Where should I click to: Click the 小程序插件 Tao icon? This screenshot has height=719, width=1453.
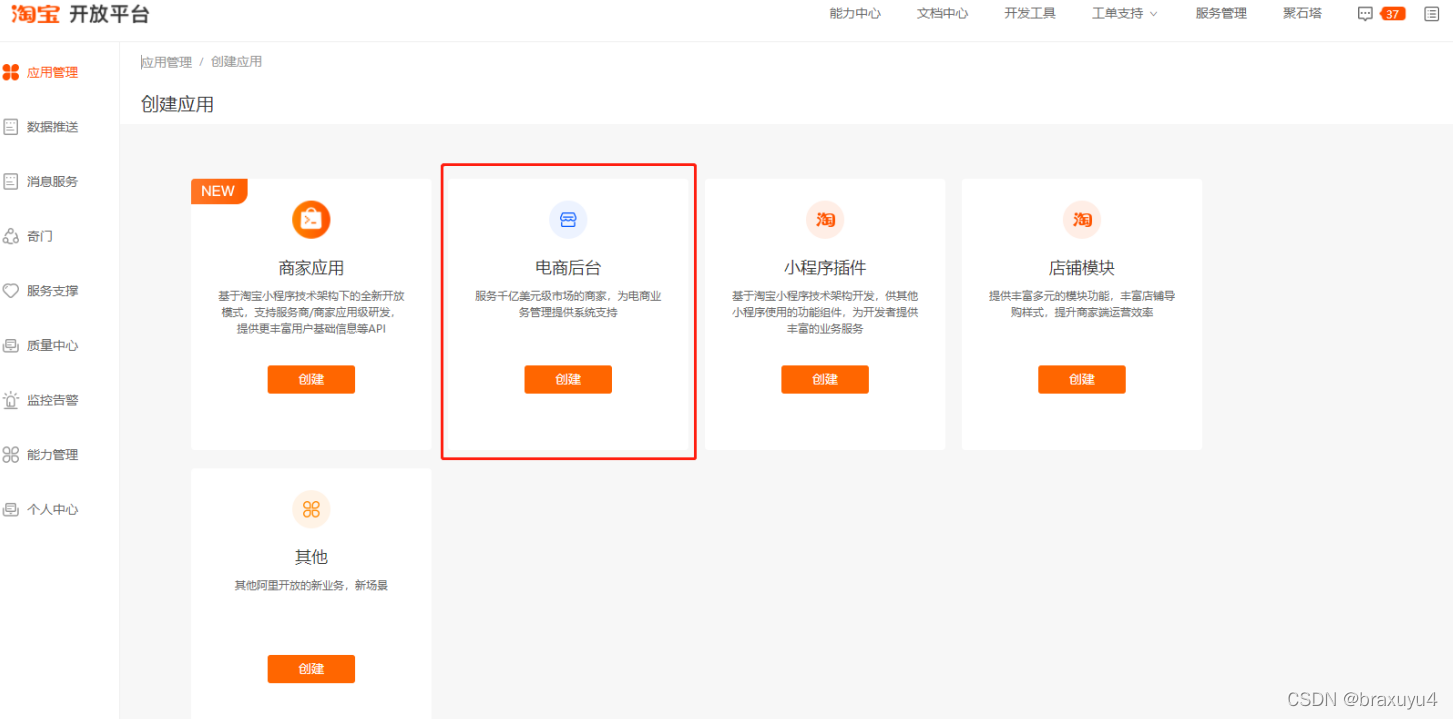[x=825, y=219]
